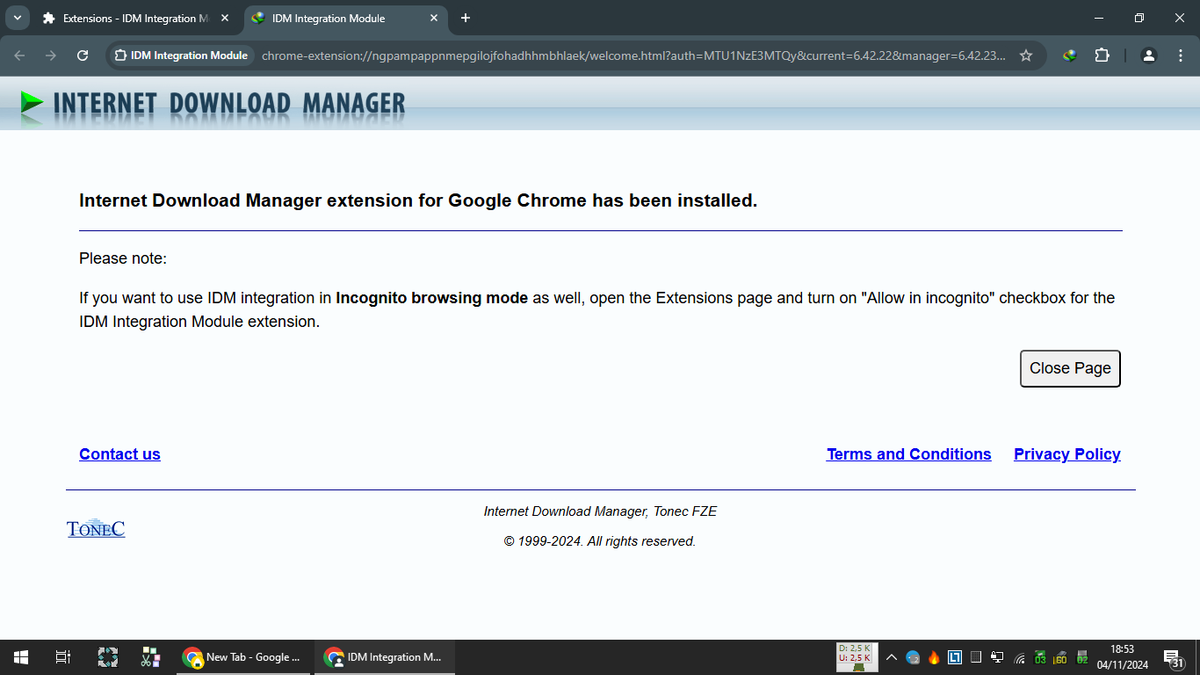Open the Chrome extensions puzzle menu
Screen dimensions: 1200x675
(x=1103, y=55)
